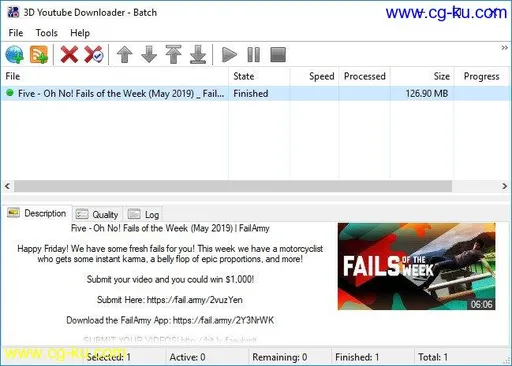Switch to the Quality tab
Image resolution: width=512 pixels, height=366 pixels.
tap(97, 214)
